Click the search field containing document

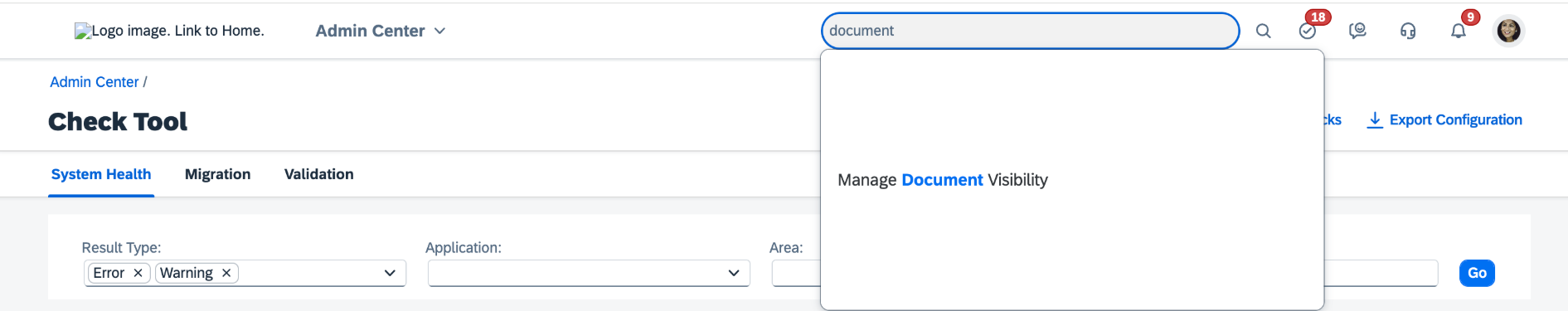1030,31
